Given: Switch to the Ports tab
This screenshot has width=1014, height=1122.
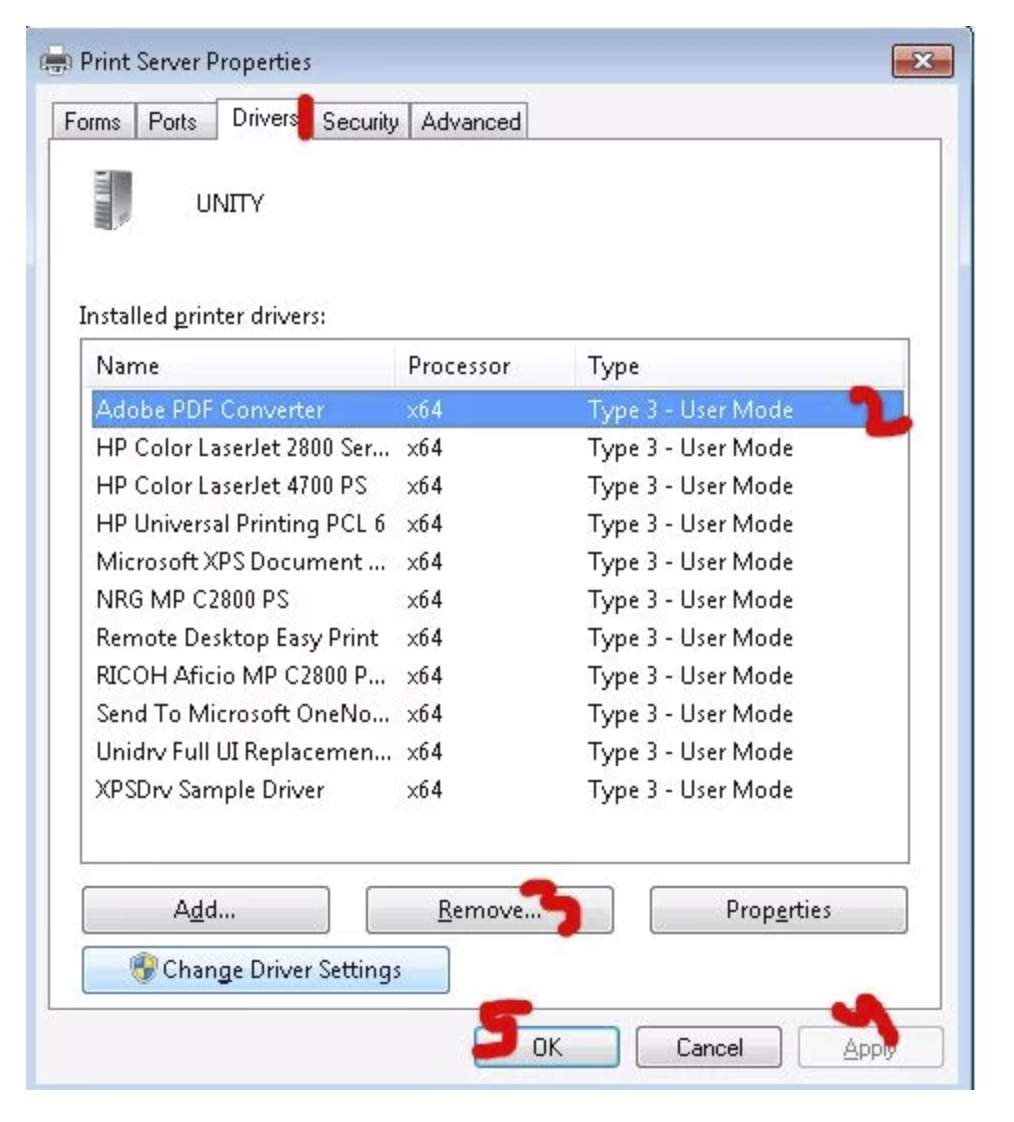Looking at the screenshot, I should (x=174, y=121).
